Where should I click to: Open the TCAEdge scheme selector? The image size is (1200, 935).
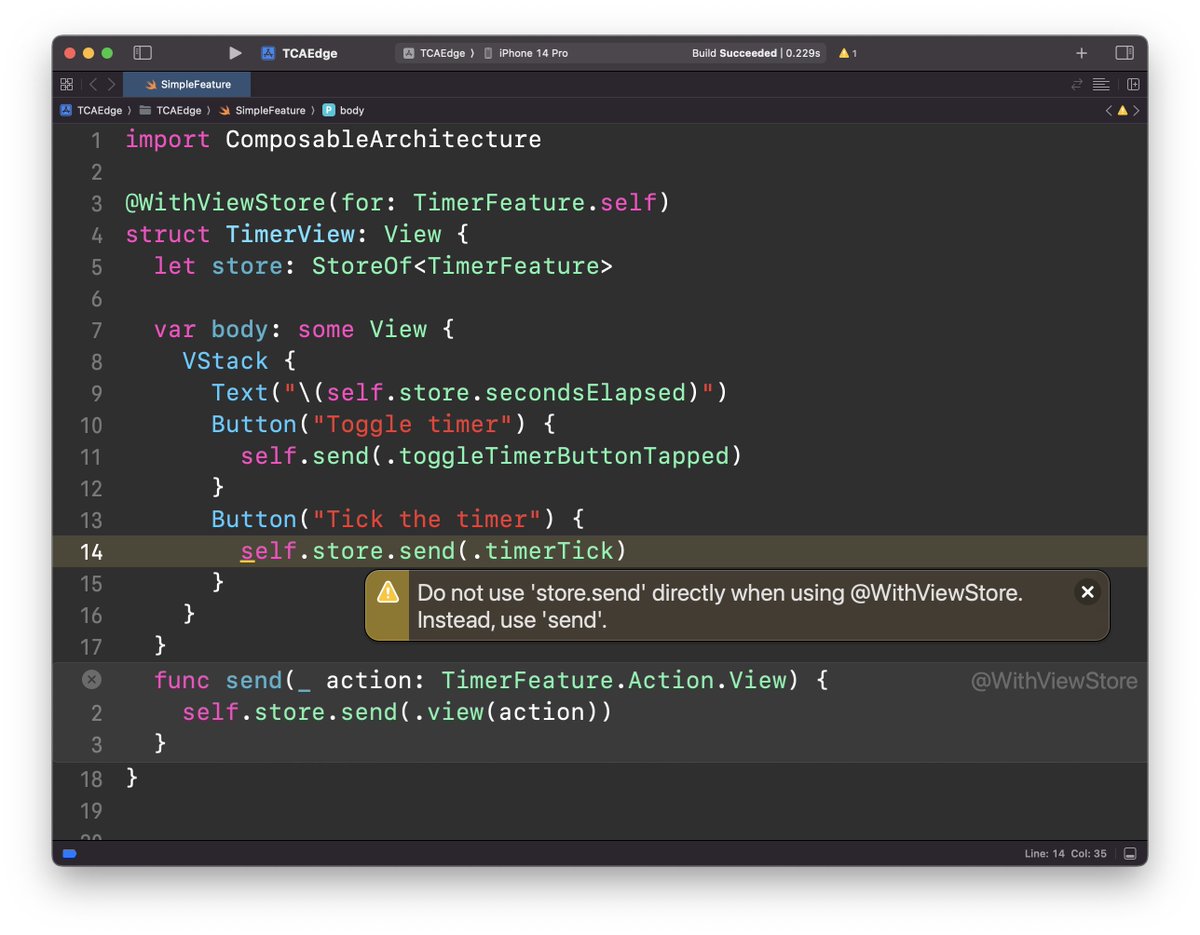point(438,53)
